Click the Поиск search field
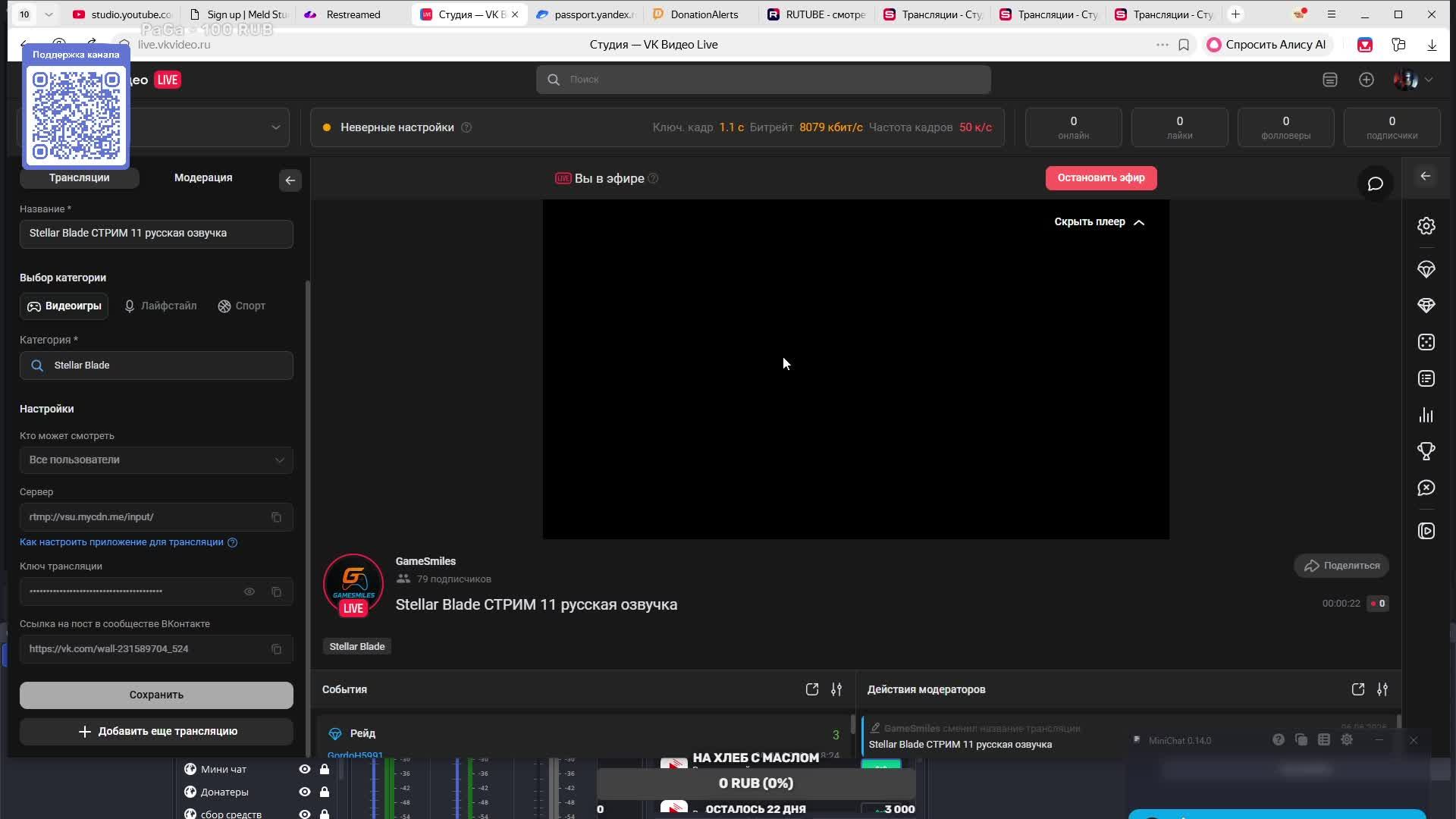The image size is (1456, 819). point(764,80)
